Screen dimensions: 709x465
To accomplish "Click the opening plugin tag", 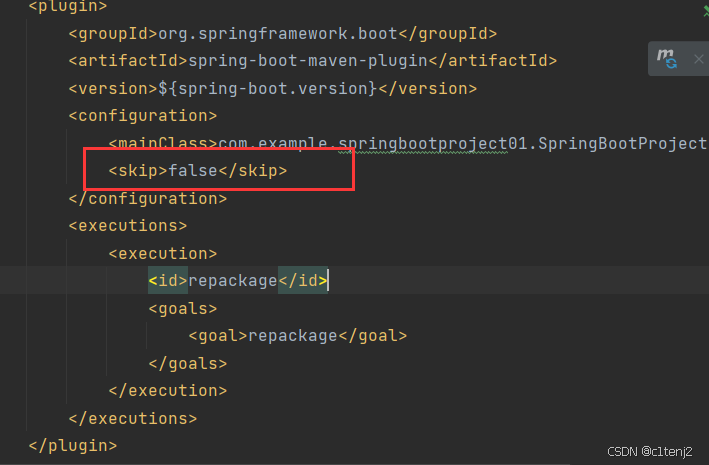I will click(68, 6).
